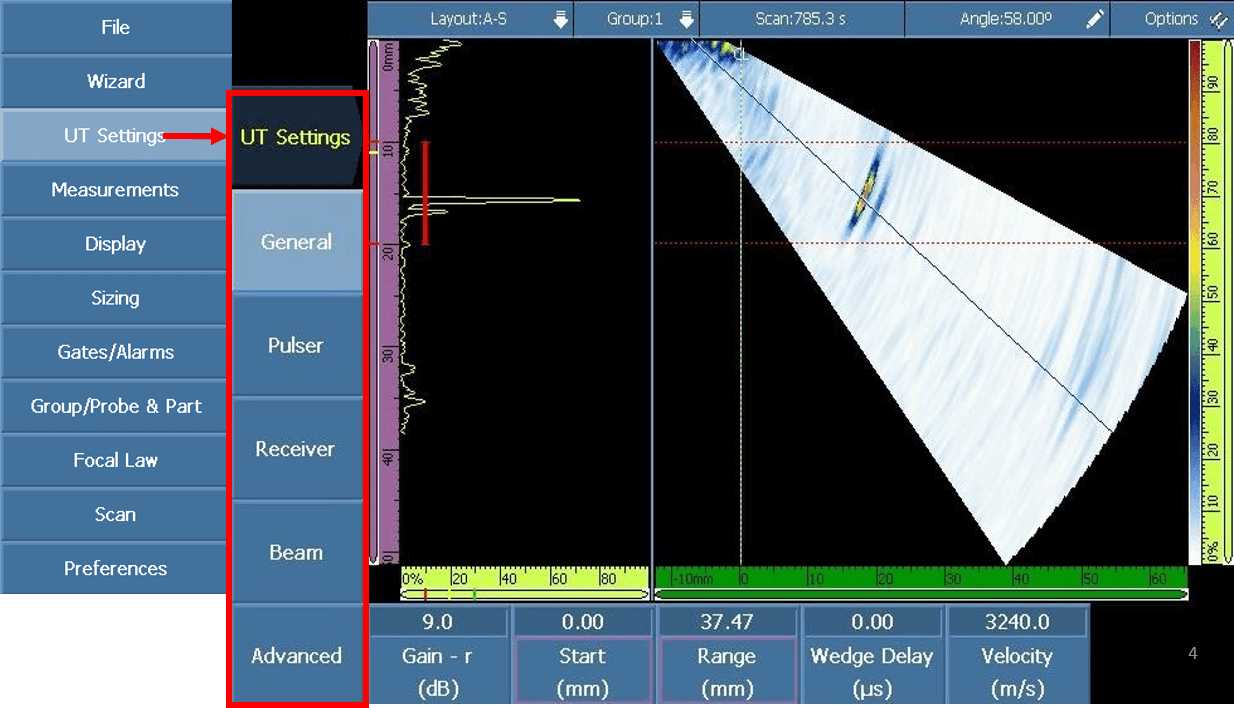
Task: Select the Velocity (m/s) parameter button
Action: [x=1017, y=671]
